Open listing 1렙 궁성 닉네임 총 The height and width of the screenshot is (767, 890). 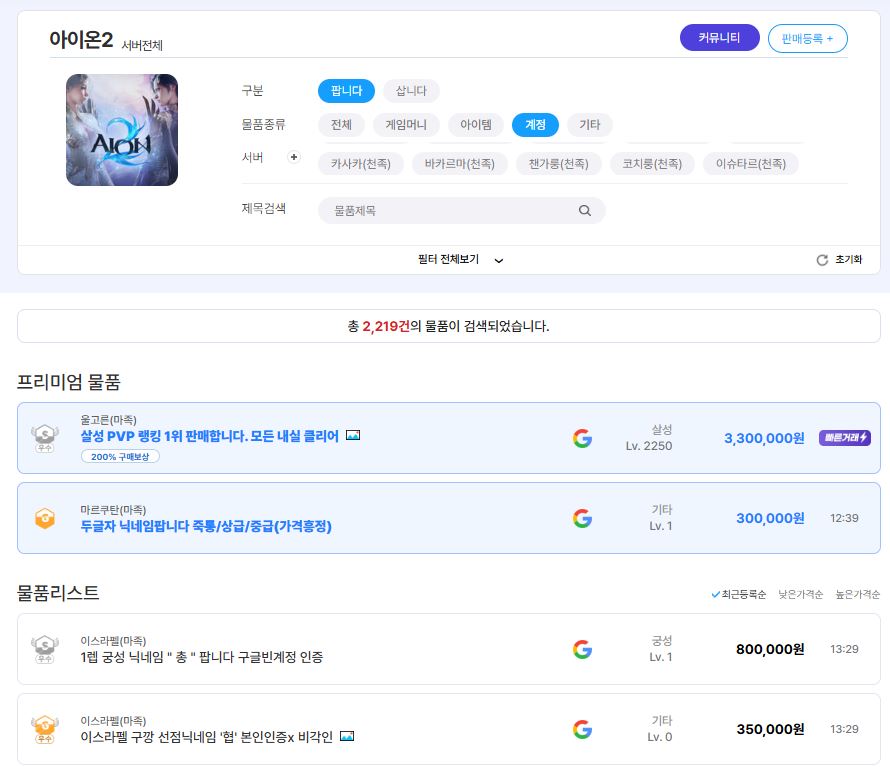pos(201,657)
